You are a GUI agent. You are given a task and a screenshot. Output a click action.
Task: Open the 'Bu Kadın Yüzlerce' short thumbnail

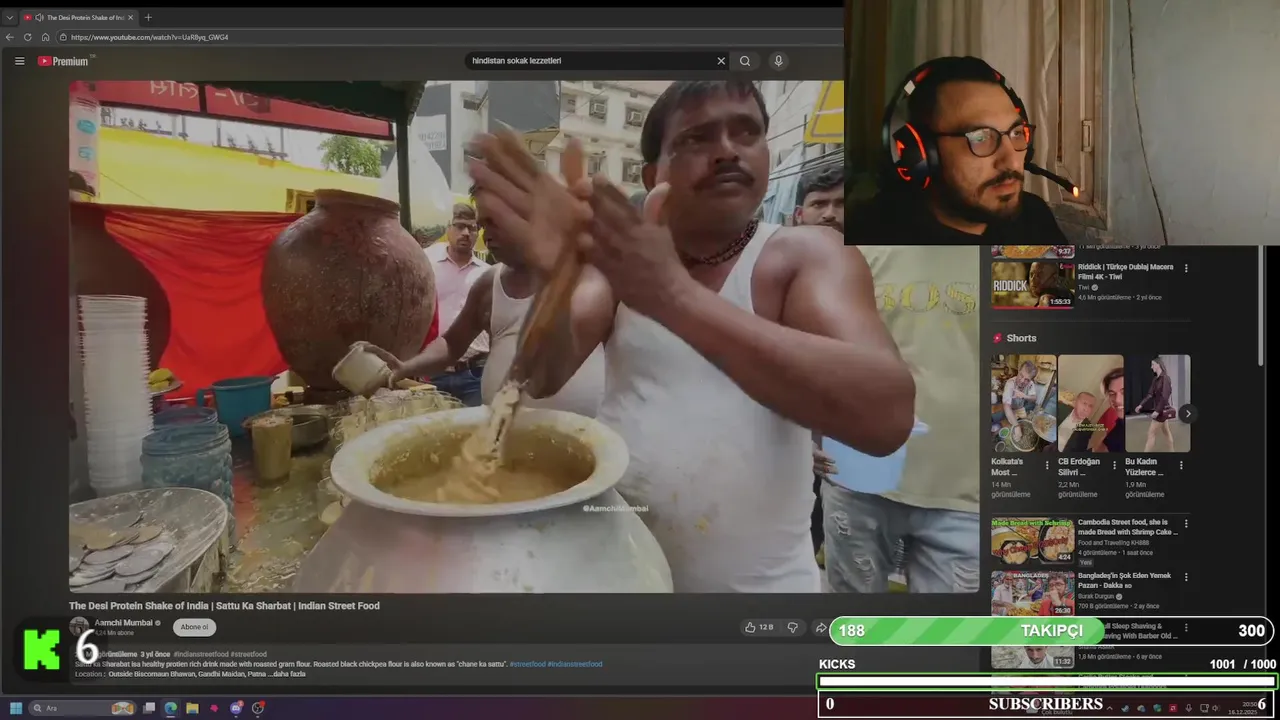pyautogui.click(x=1157, y=403)
